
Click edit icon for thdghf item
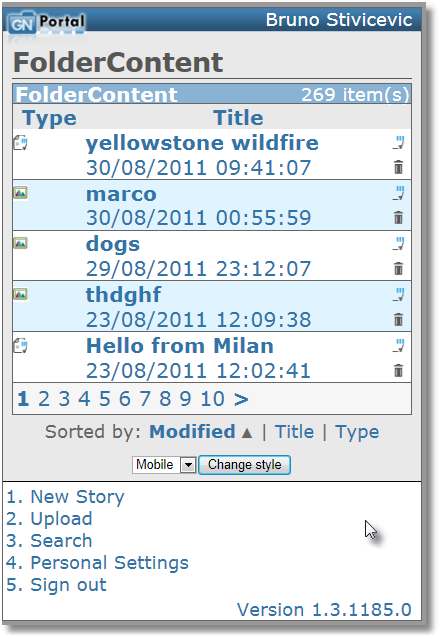pos(398,294)
